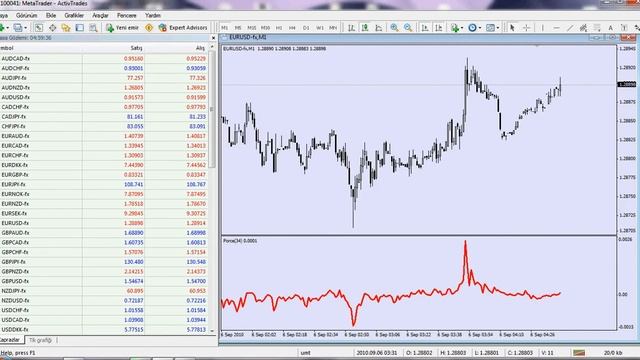Viewport: 640px width, 360px height.
Task: Show the Terminal panel icon
Action: tap(80, 28)
